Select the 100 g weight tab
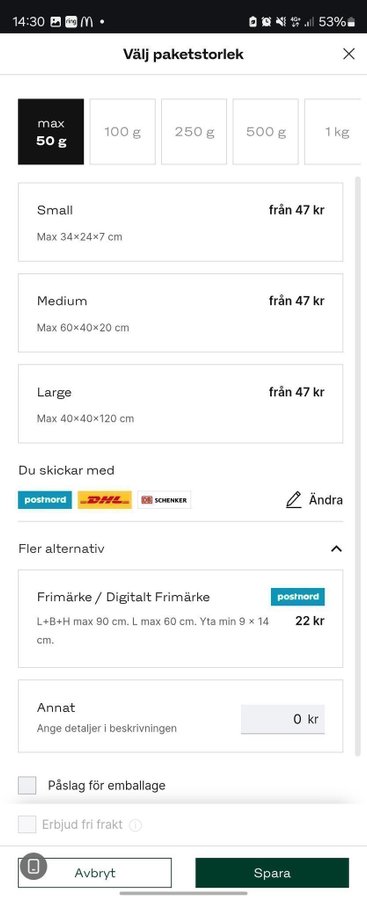Image resolution: width=367 pixels, height=900 pixels. coord(122,131)
